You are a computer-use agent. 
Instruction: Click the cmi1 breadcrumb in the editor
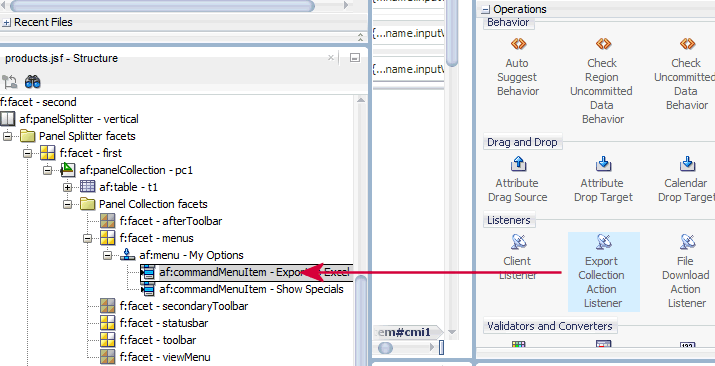click(409, 332)
